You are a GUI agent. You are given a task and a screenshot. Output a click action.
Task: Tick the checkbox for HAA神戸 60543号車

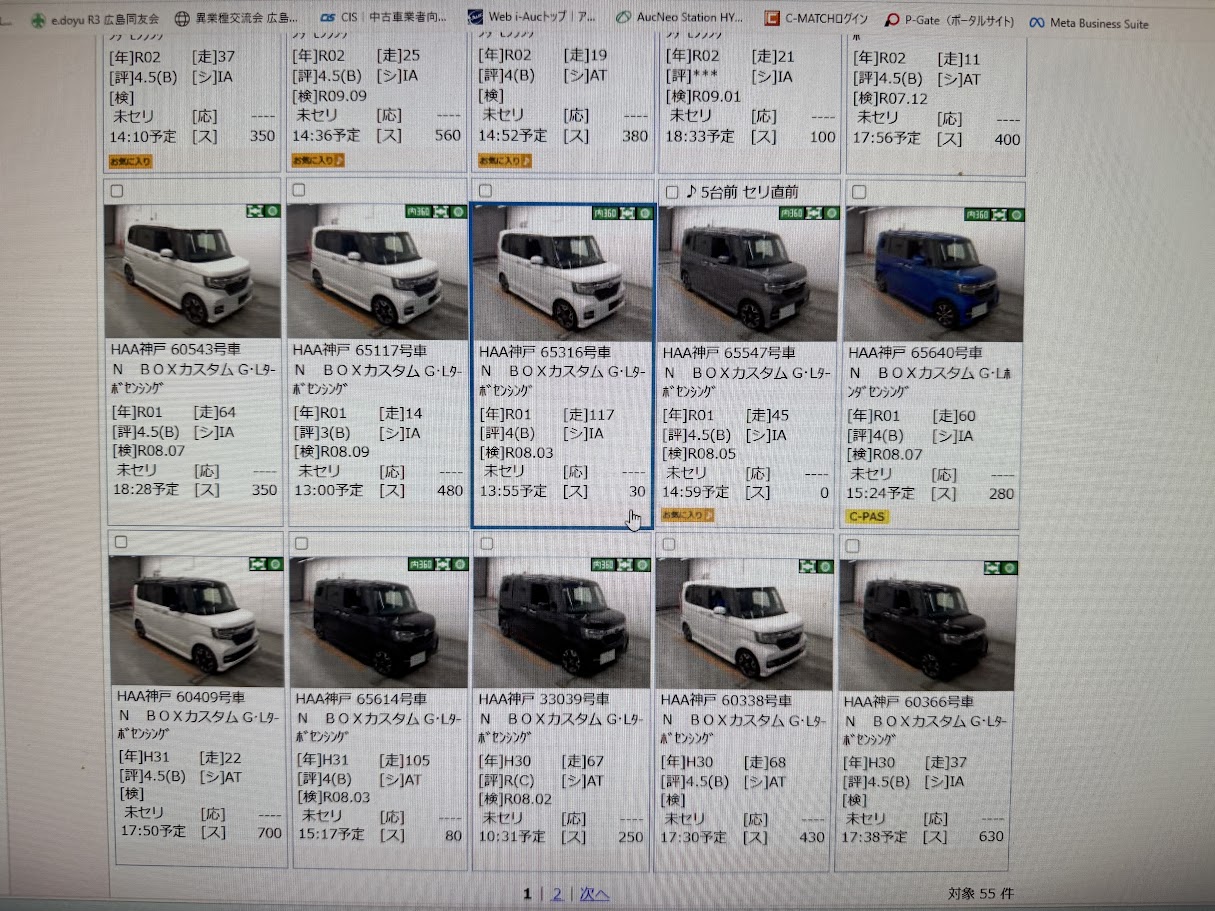coord(117,190)
